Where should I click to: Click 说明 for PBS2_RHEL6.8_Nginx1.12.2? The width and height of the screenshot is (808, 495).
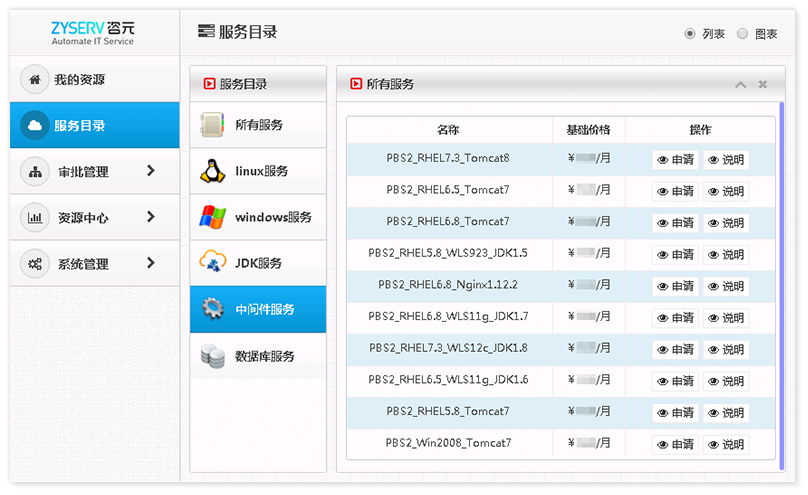[726, 286]
